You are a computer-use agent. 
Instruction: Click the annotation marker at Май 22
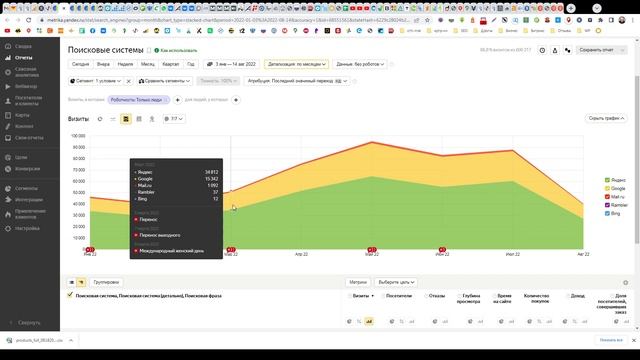click(372, 249)
